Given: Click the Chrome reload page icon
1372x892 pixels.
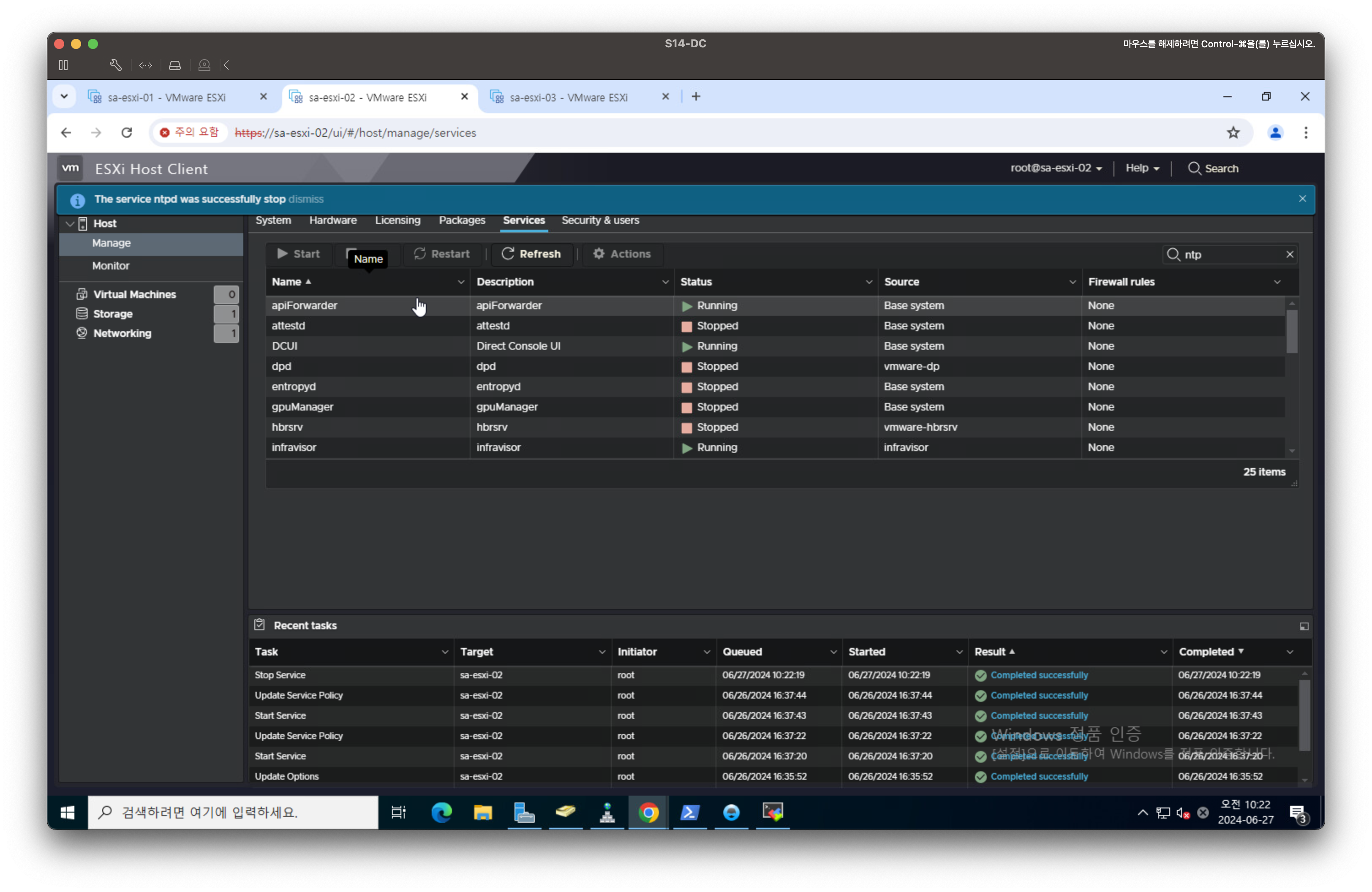Looking at the screenshot, I should (x=127, y=133).
